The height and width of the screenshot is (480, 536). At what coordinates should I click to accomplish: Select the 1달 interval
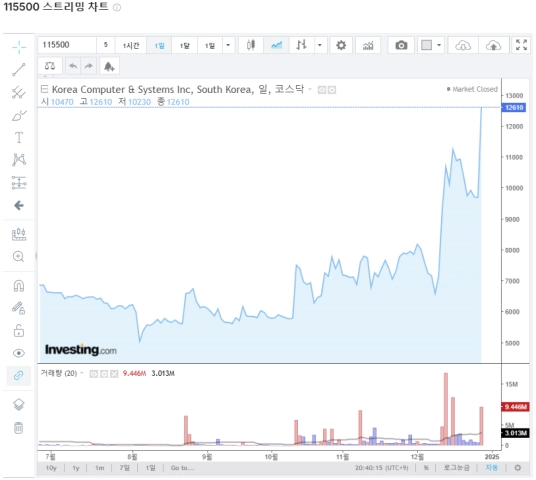coord(185,45)
